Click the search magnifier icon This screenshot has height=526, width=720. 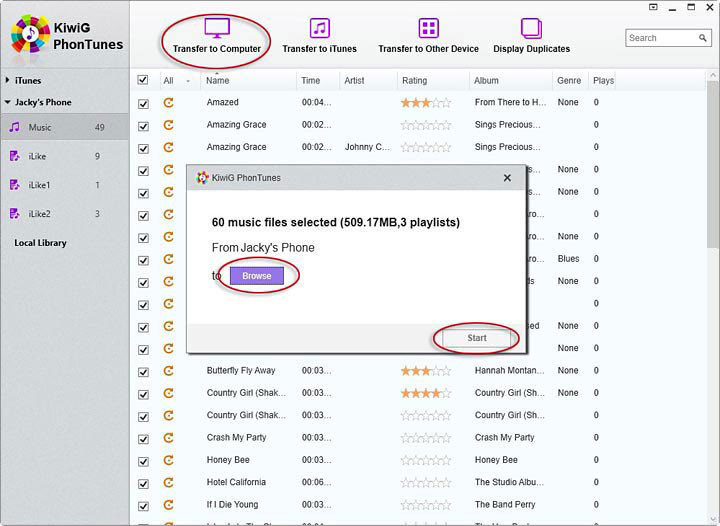coord(703,38)
